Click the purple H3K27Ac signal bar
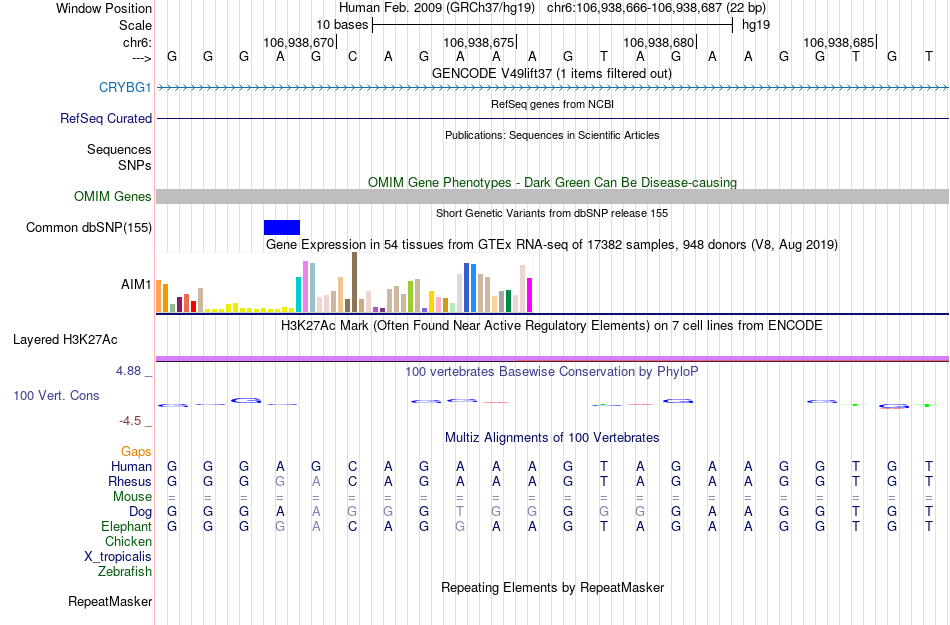 [x=553, y=359]
